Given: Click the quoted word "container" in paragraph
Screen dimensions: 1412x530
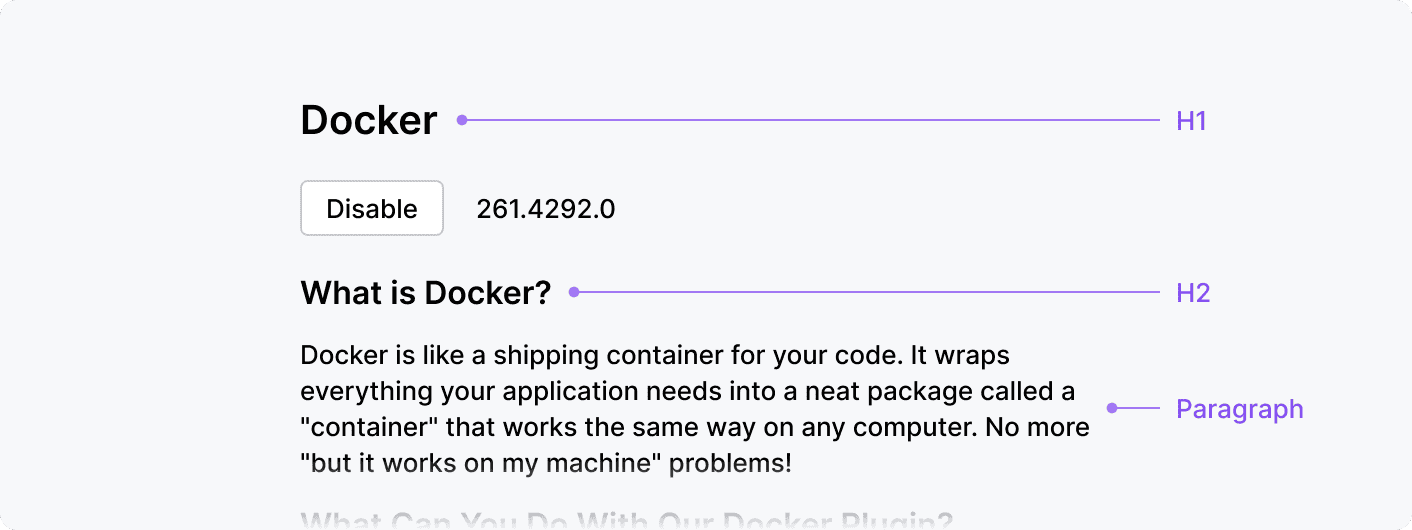Looking at the screenshot, I should (x=368, y=428).
